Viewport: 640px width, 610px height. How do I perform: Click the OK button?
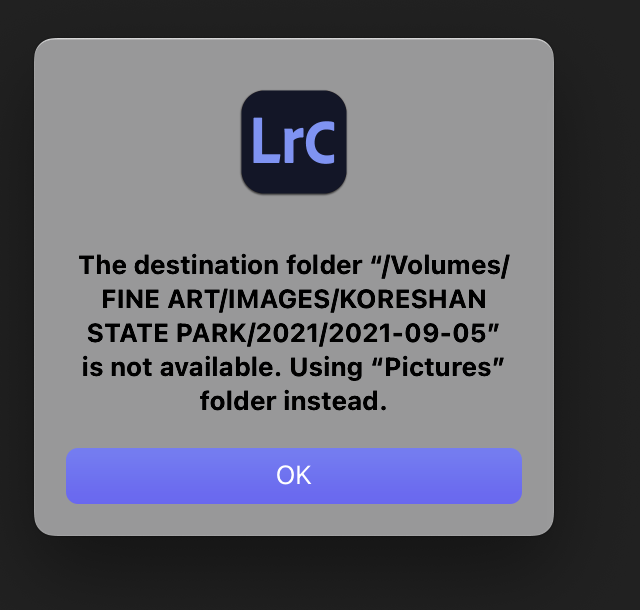294,476
